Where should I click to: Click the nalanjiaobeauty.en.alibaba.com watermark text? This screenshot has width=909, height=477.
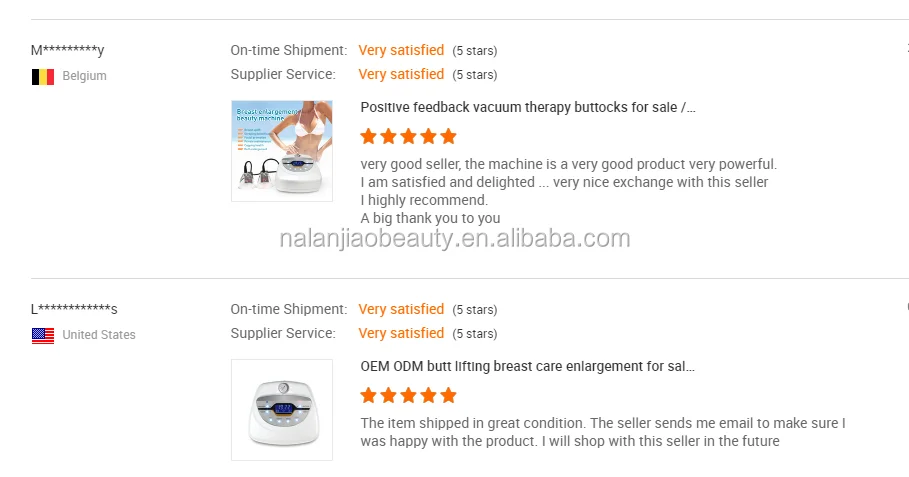[454, 239]
